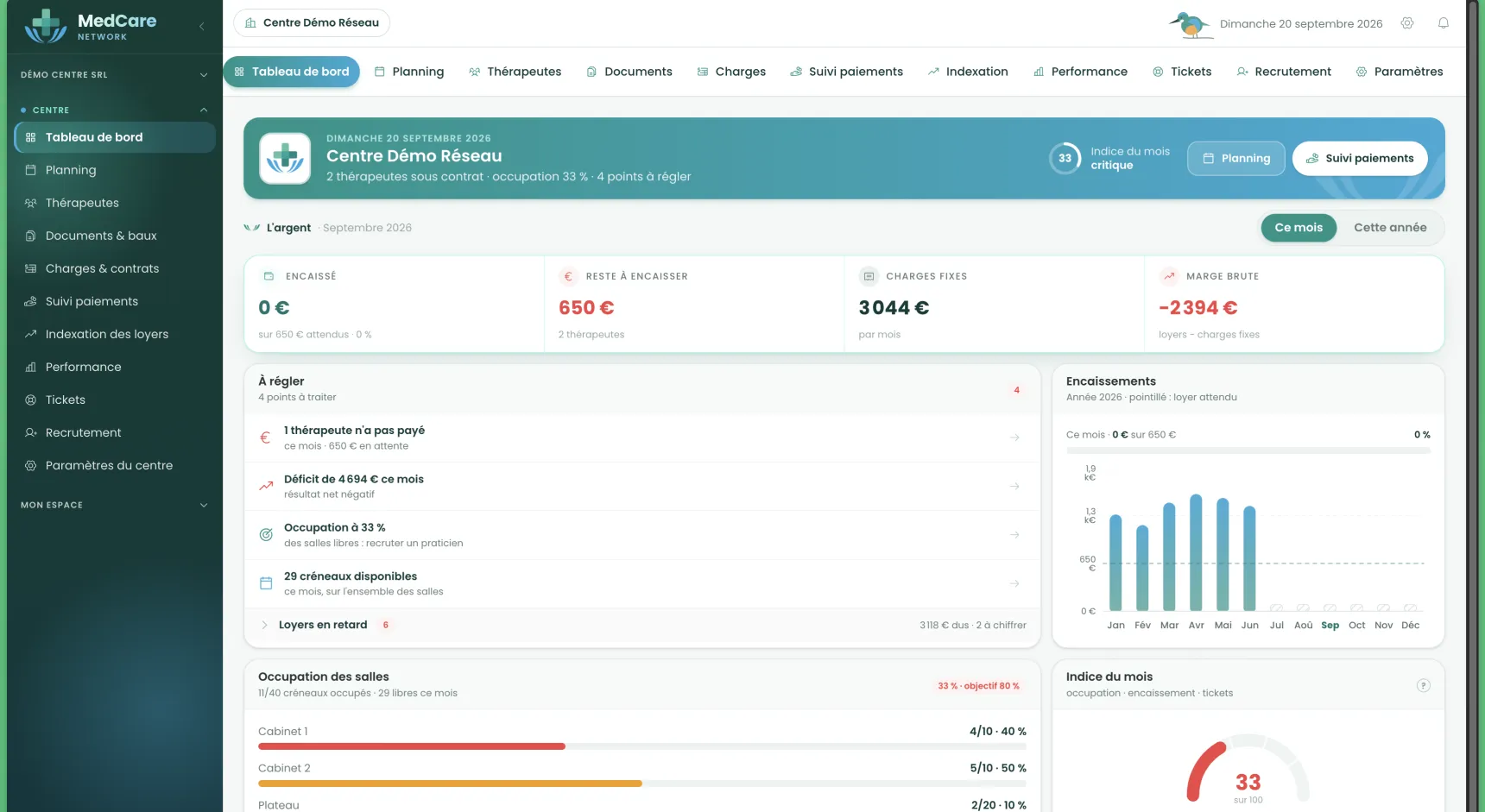Open the Thérapeutes top tab
This screenshot has height=812, width=1485.
515,72
